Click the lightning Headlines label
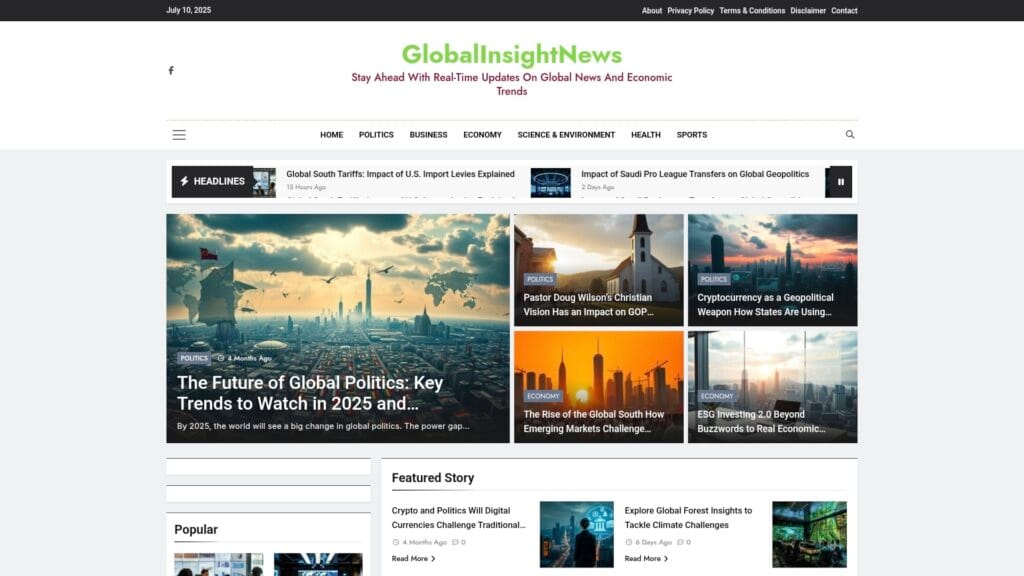 [212, 182]
